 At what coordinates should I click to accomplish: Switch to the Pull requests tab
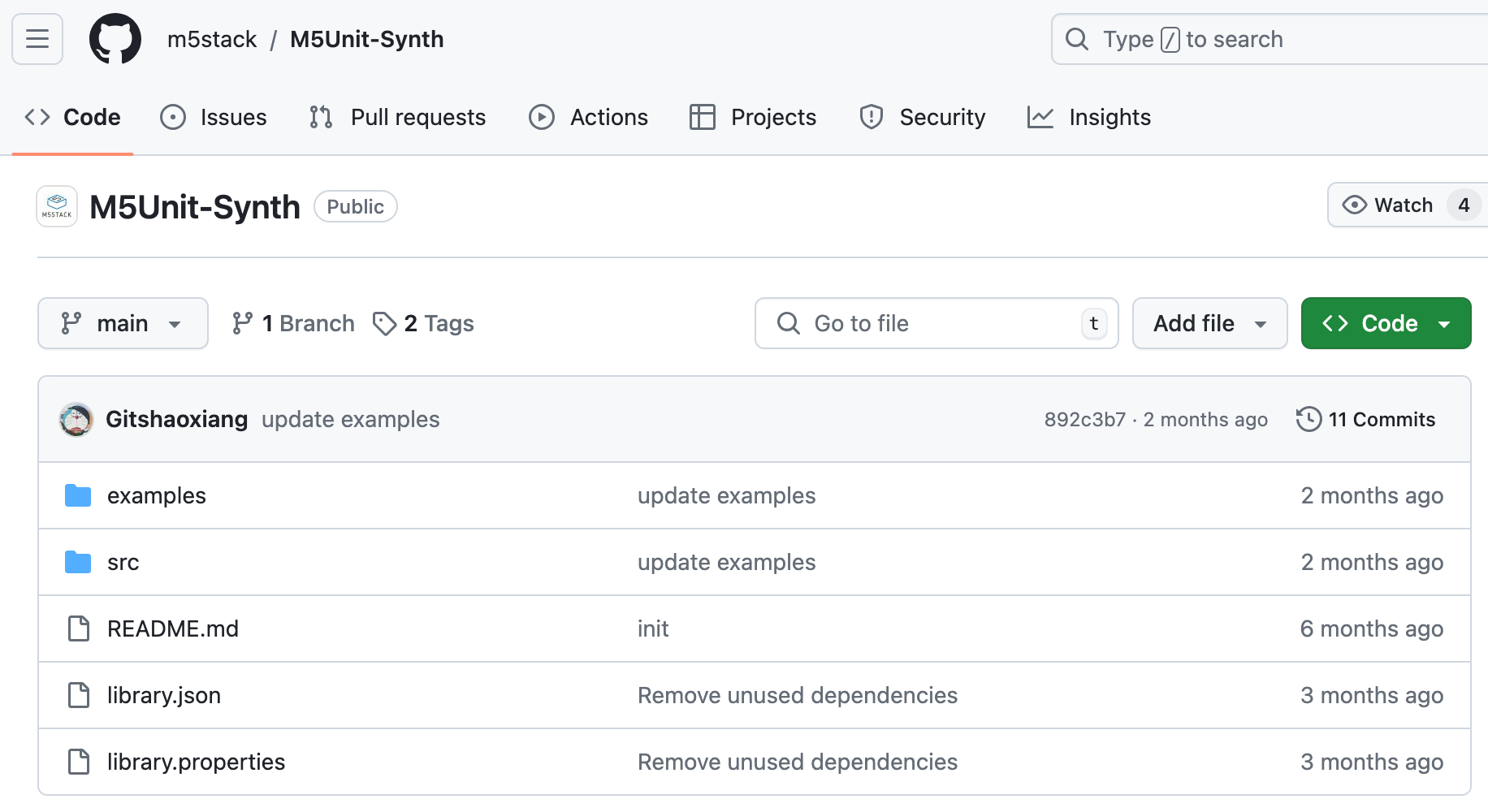(x=397, y=117)
